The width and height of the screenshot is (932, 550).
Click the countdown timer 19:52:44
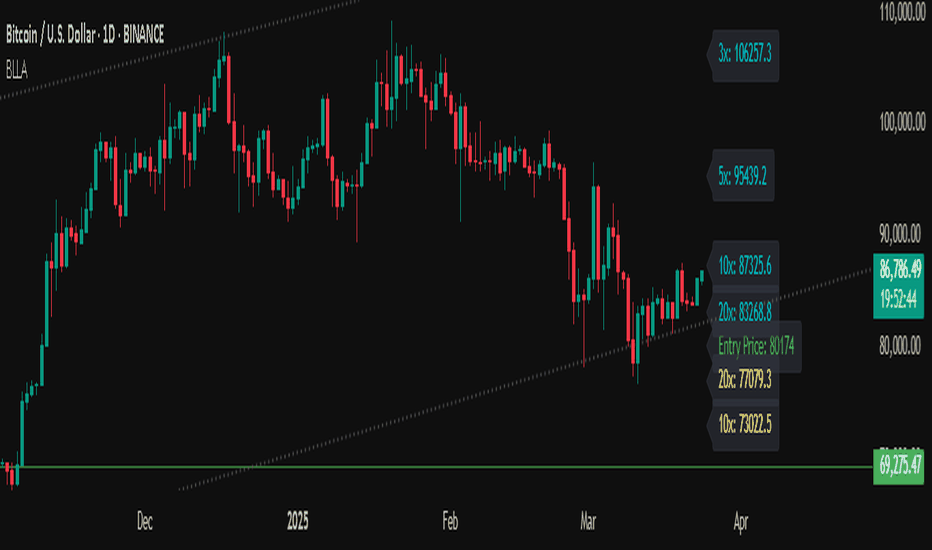[899, 300]
